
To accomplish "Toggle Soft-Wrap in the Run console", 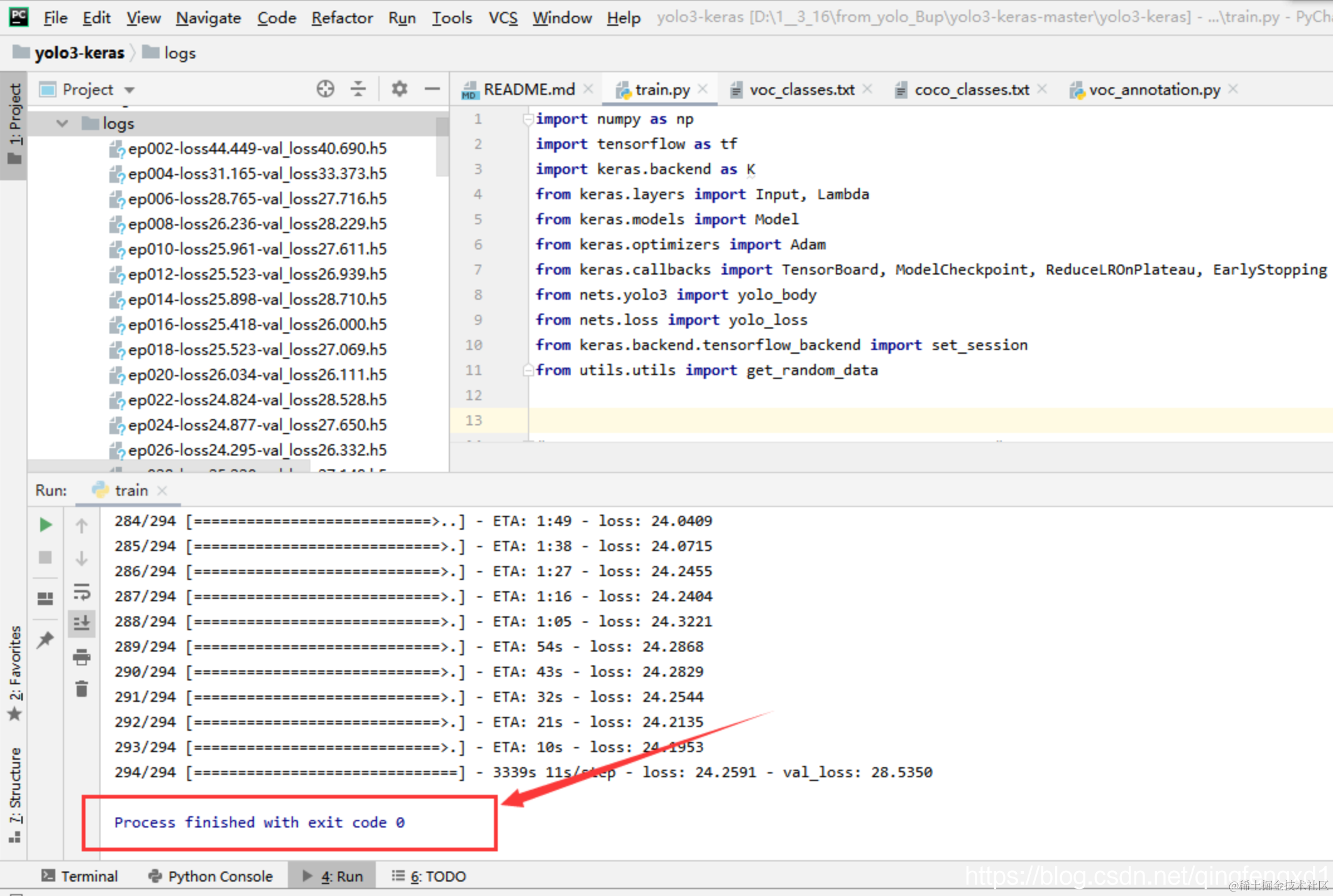I will tap(82, 591).
